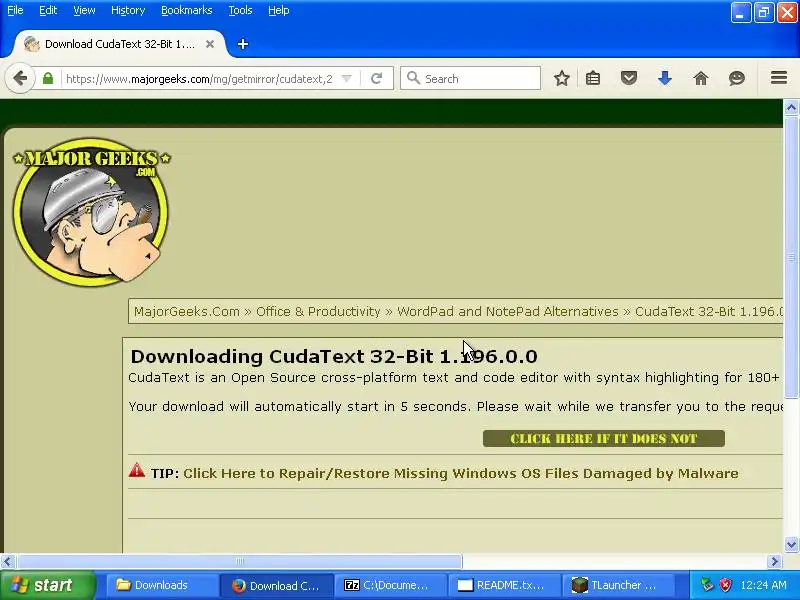Click the MajorGeeks.Com breadcrumb link
The height and width of the screenshot is (600, 800).
pyautogui.click(x=187, y=311)
